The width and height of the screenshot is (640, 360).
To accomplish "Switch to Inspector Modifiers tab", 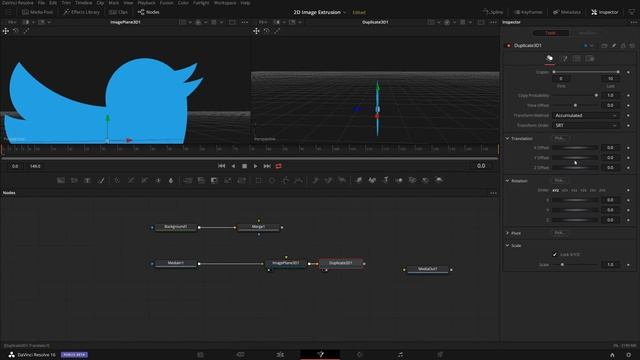I will [x=587, y=33].
